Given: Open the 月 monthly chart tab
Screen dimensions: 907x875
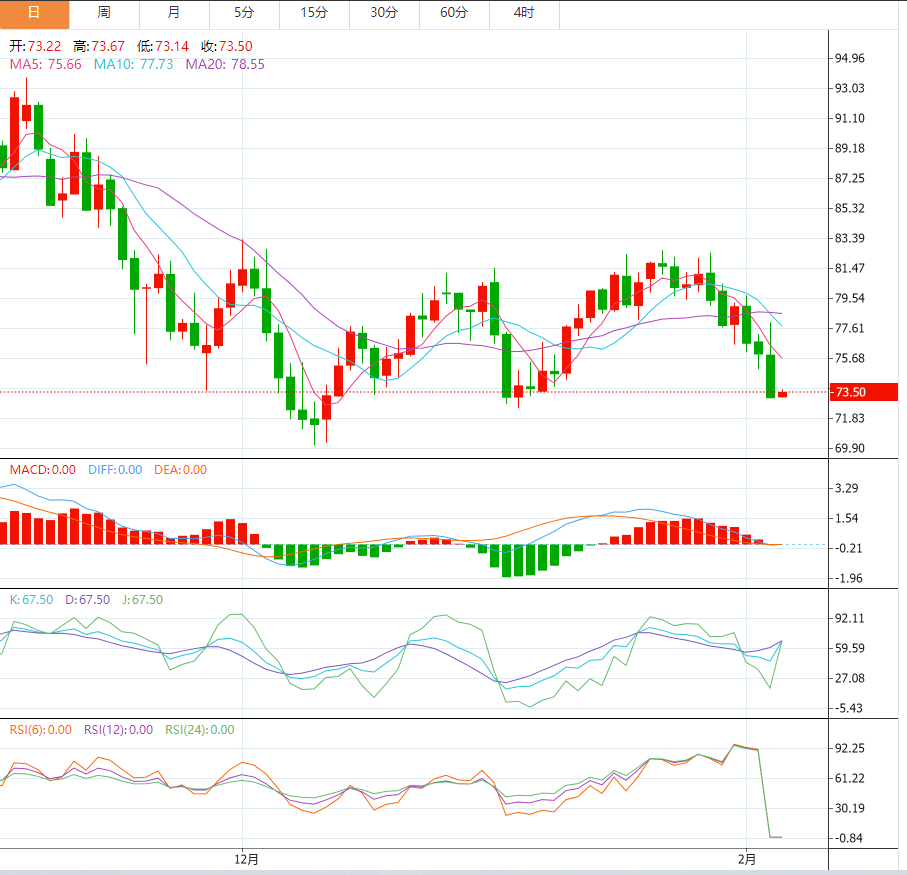Looking at the screenshot, I should tap(174, 13).
